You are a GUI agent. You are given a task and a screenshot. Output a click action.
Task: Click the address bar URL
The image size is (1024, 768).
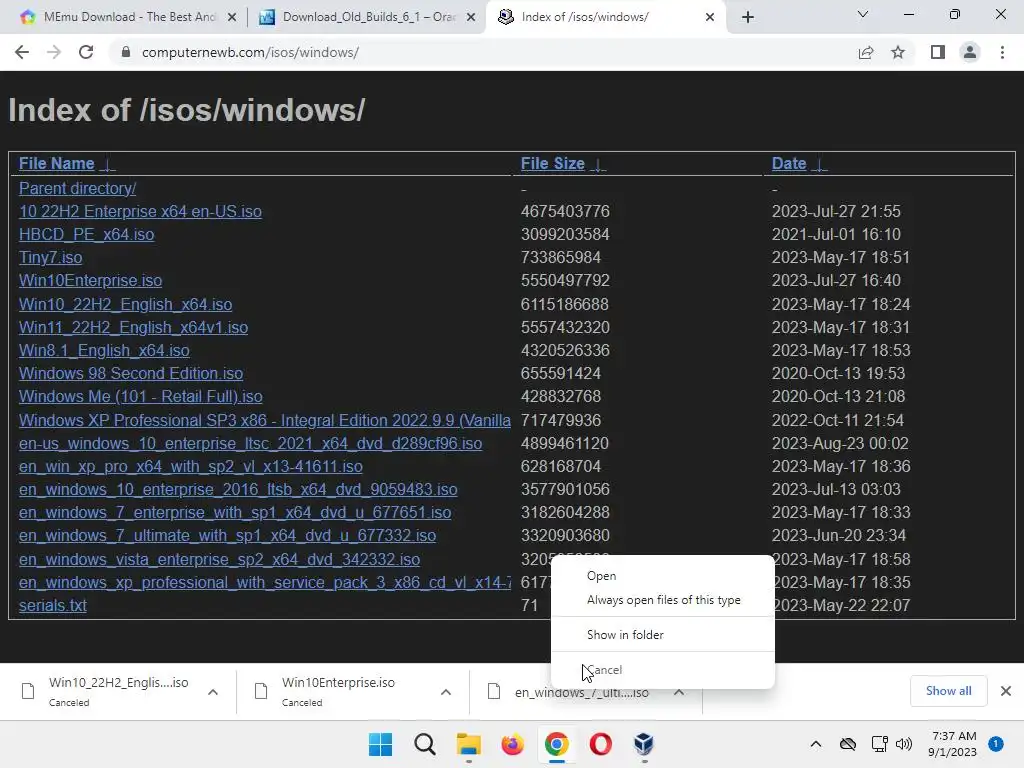click(250, 52)
